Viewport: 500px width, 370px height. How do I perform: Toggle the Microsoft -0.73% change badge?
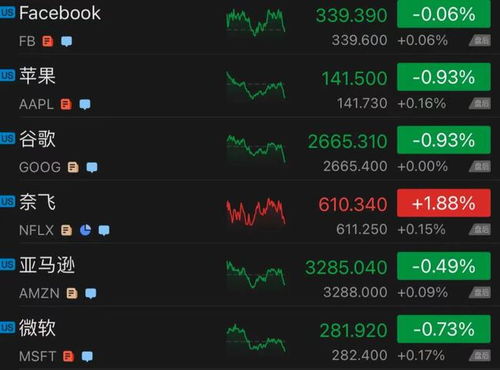444,329
